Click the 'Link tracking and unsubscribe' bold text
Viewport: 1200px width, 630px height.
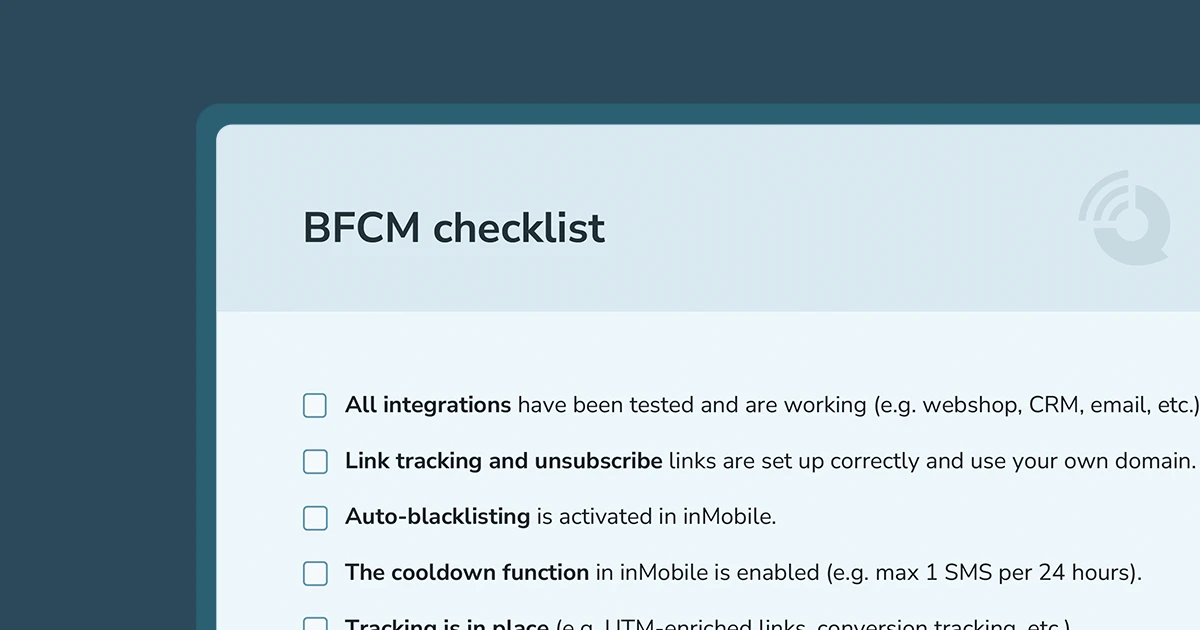[x=503, y=461]
